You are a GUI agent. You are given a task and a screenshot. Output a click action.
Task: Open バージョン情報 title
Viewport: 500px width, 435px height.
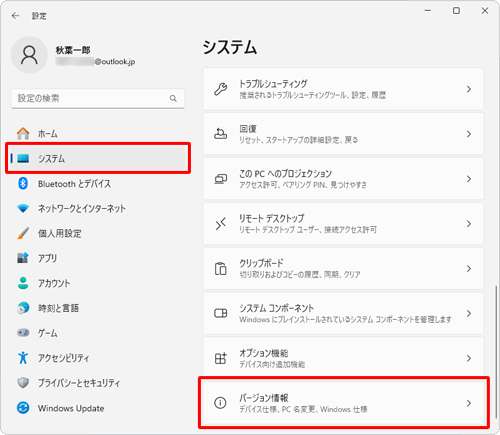click(x=264, y=398)
